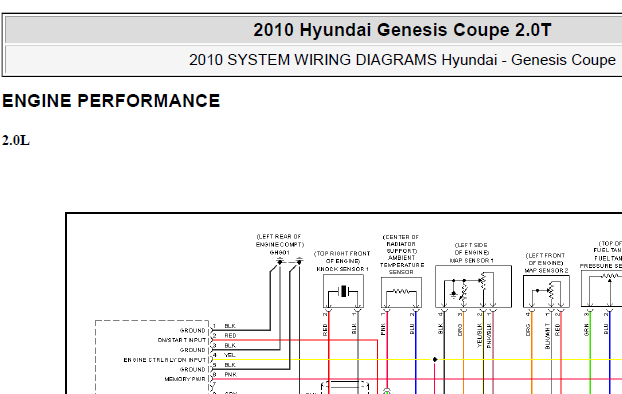Click the 'KNOCK SENSOR 1' label
This screenshot has width=622, height=394.
point(342,269)
